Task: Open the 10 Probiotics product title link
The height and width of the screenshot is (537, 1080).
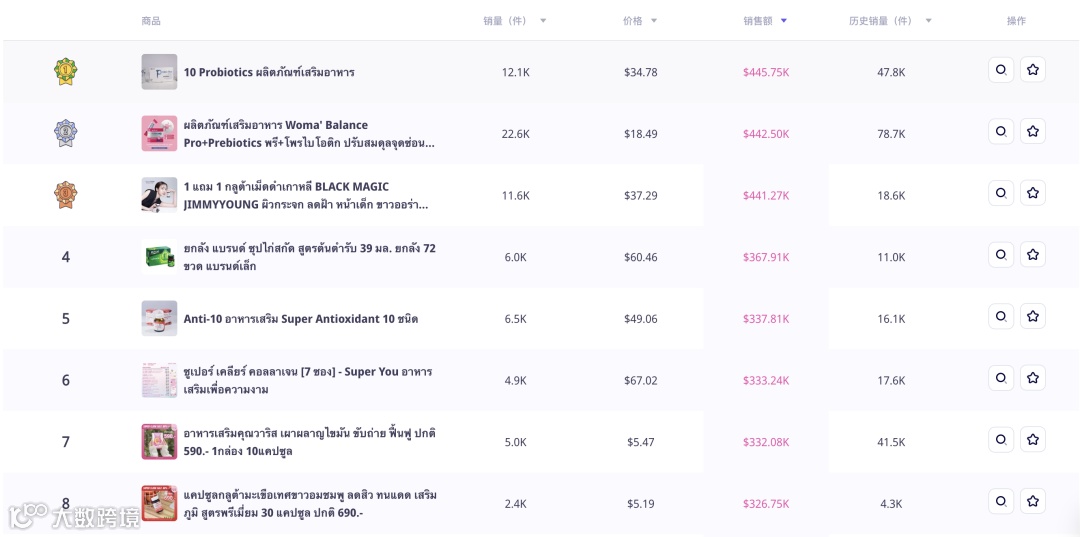Action: click(269, 72)
